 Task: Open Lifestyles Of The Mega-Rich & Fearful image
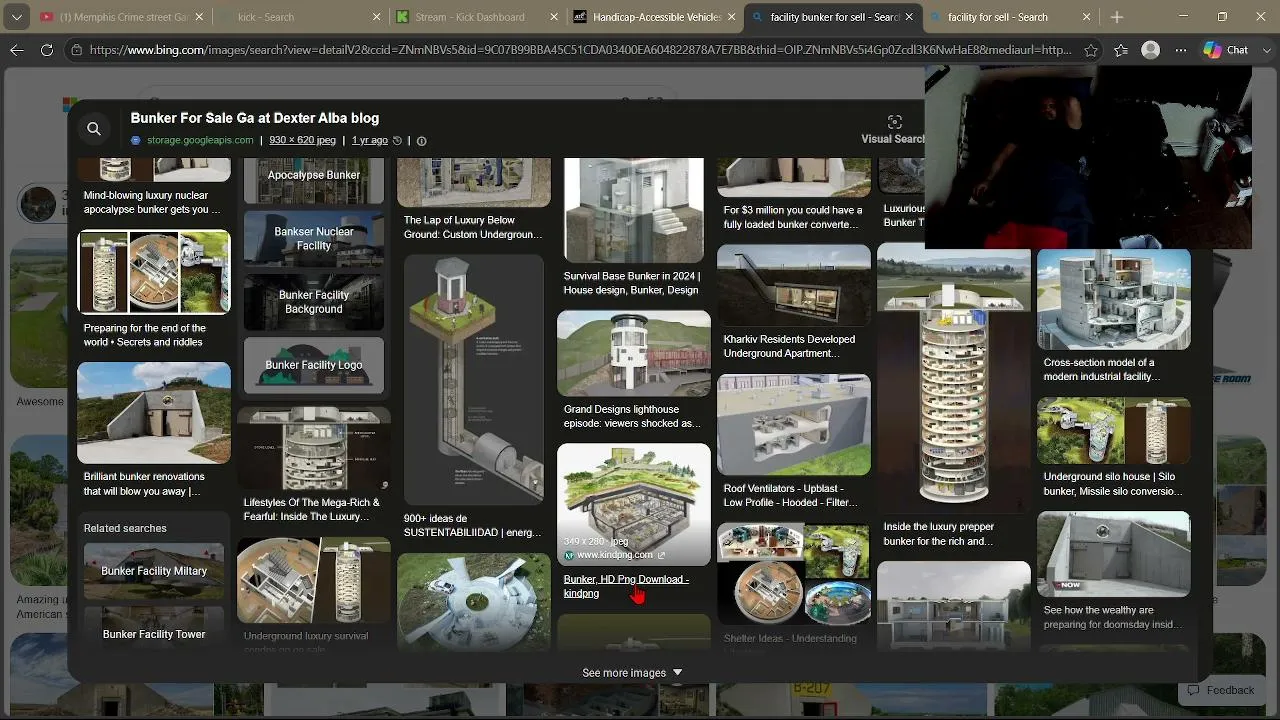[x=314, y=448]
